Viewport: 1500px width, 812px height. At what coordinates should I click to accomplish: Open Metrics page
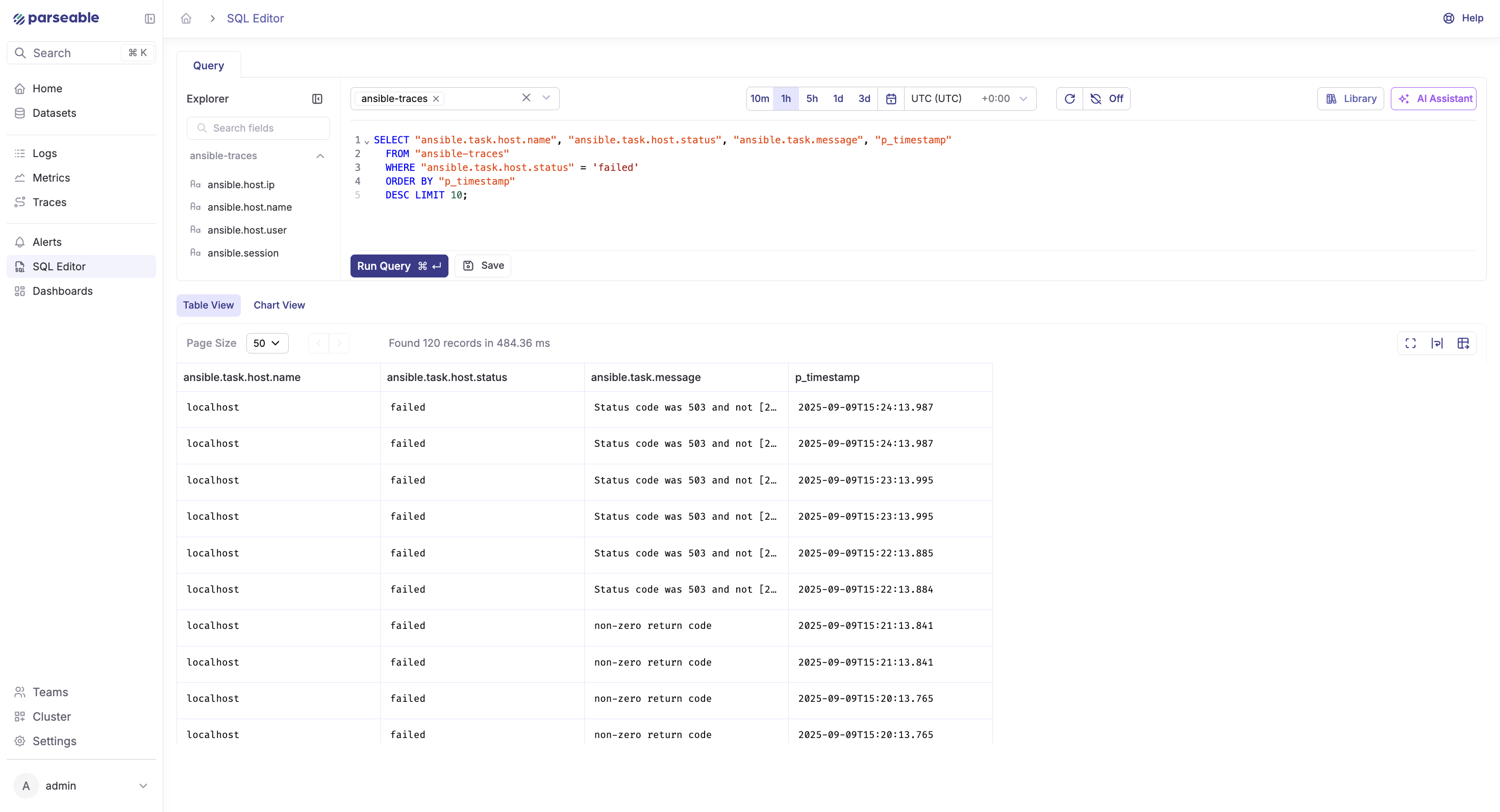[x=81, y=177]
